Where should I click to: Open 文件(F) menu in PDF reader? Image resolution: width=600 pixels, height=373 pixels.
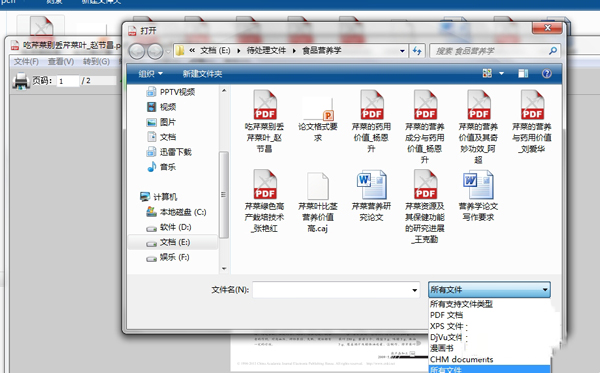coord(26,61)
